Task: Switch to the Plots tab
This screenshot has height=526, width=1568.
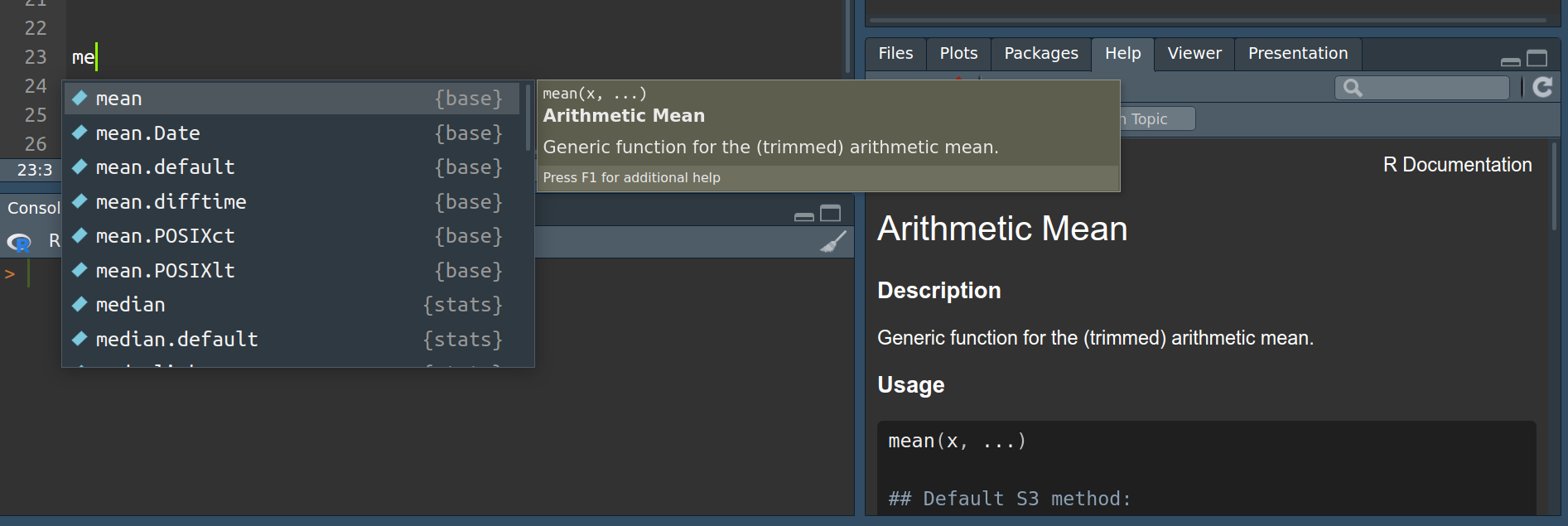Action: pos(958,54)
